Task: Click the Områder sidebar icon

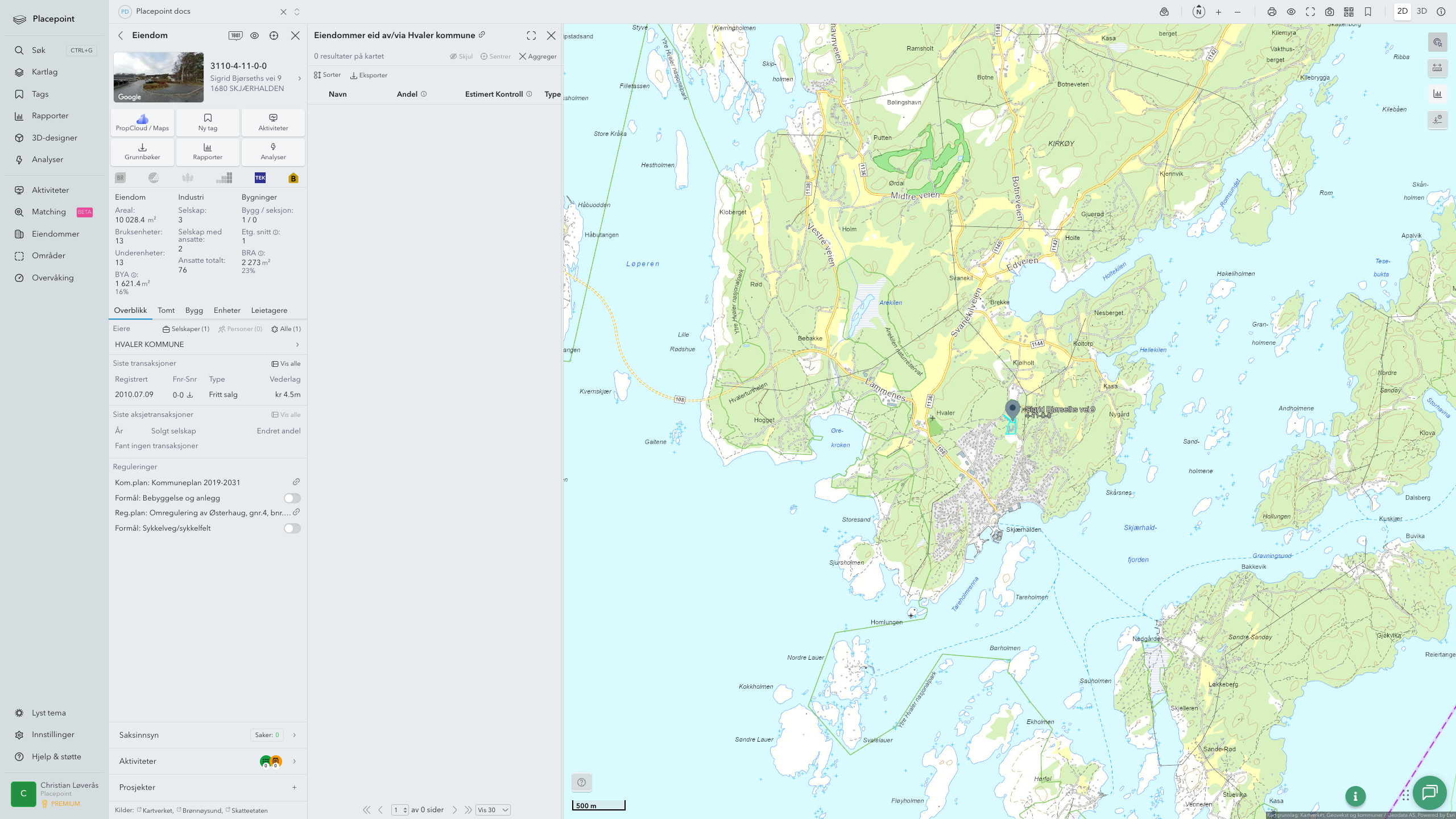Action: (x=19, y=256)
